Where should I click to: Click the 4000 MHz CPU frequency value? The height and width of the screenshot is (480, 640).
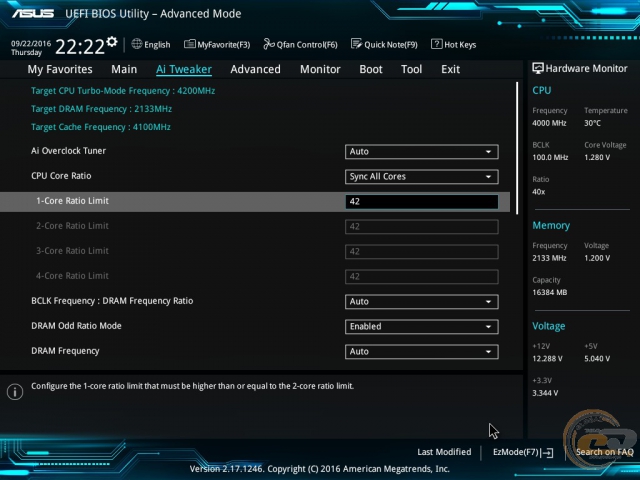click(x=549, y=123)
